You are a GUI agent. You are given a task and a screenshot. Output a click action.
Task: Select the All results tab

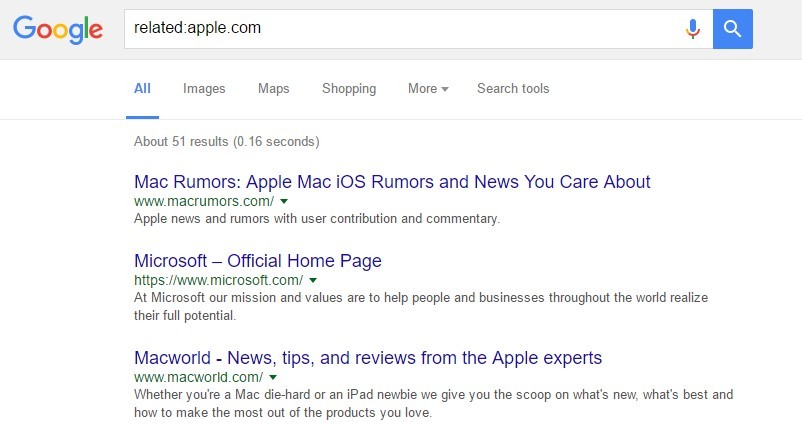(x=142, y=88)
